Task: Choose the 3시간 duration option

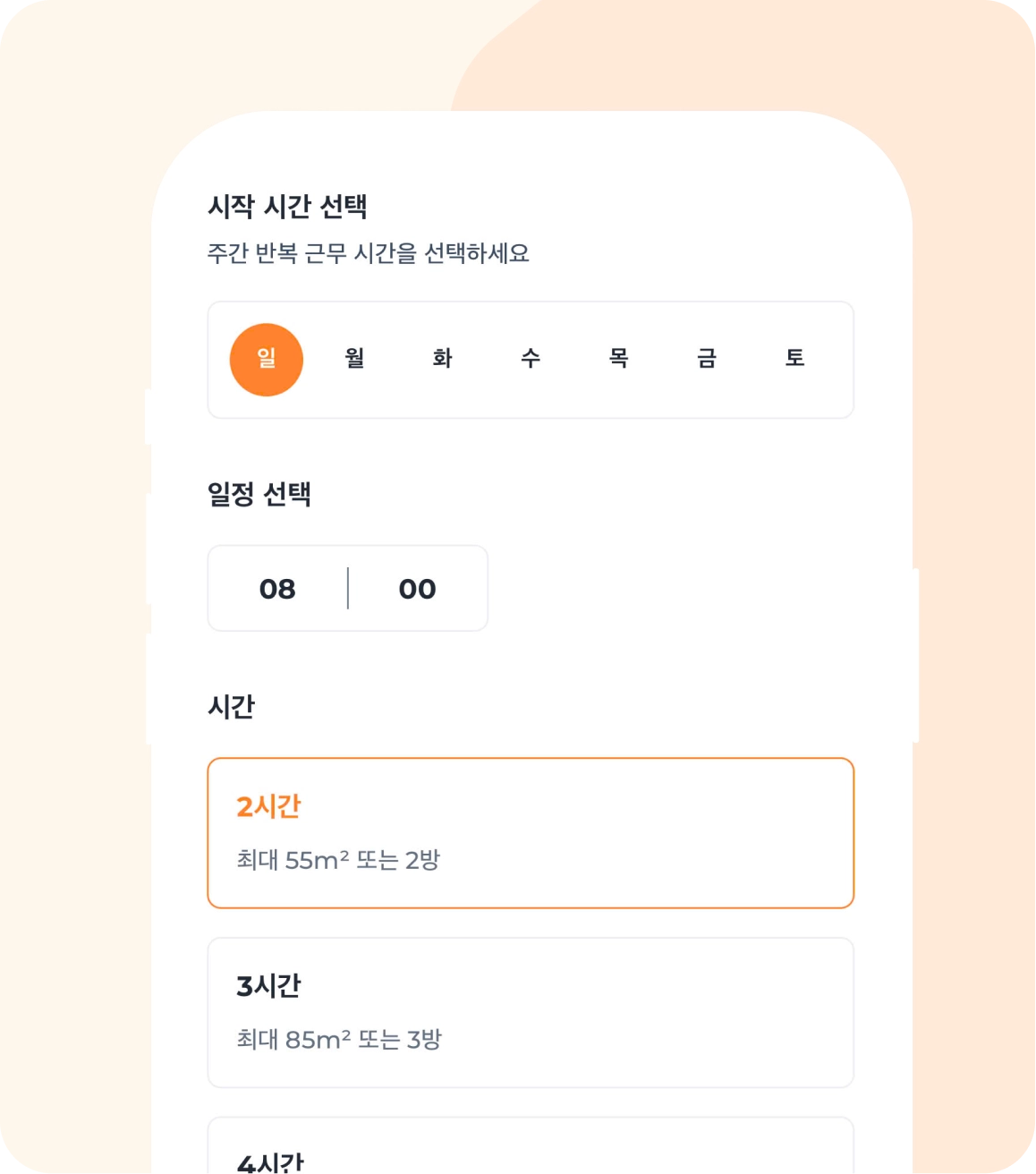Action: click(531, 1012)
